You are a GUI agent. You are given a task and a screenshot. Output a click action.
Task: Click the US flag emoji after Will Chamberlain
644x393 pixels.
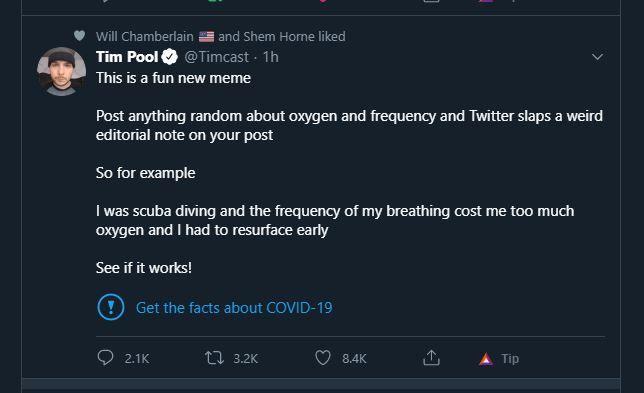coord(206,37)
